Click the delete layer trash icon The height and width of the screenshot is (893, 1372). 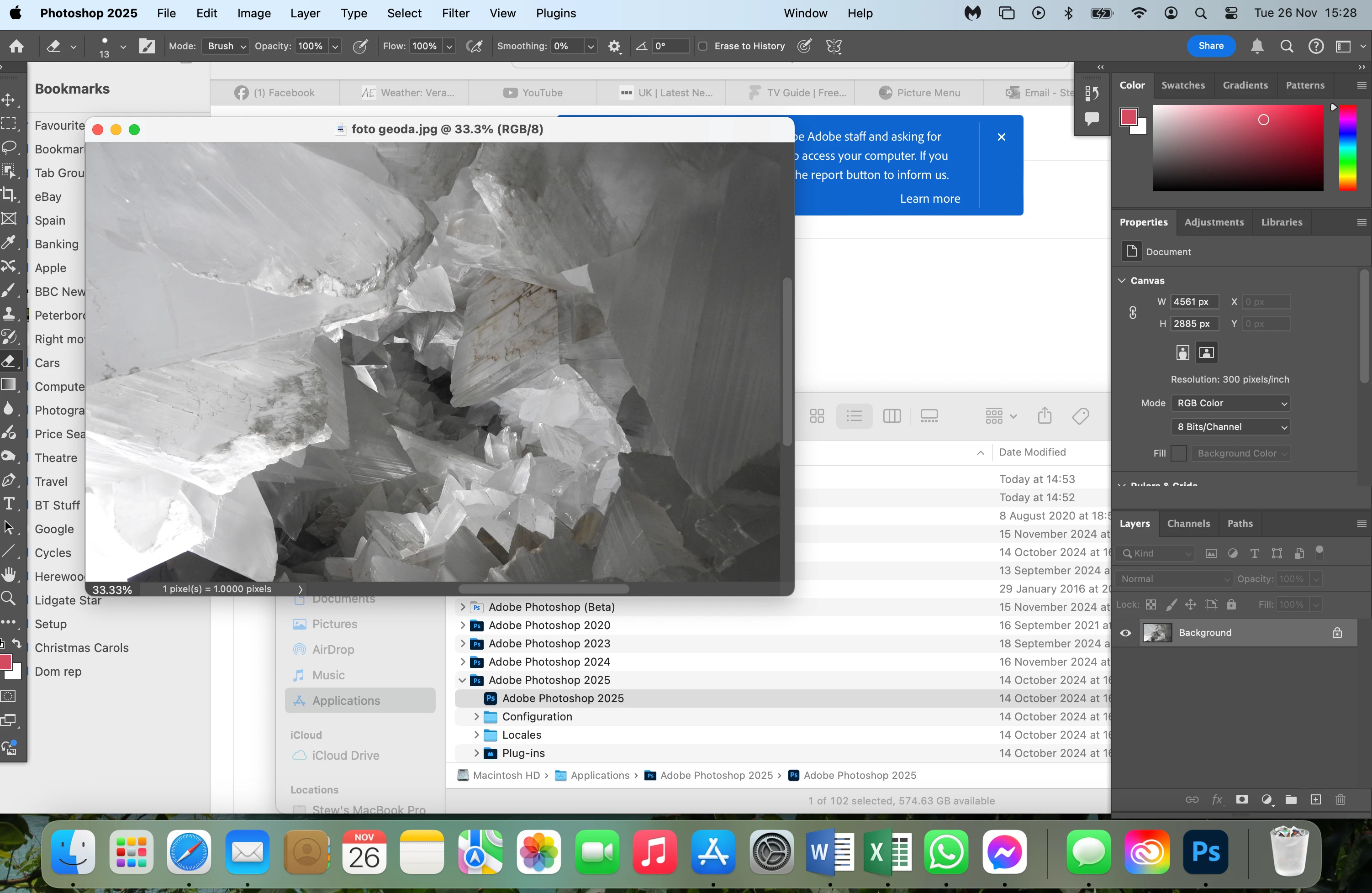tap(1340, 800)
